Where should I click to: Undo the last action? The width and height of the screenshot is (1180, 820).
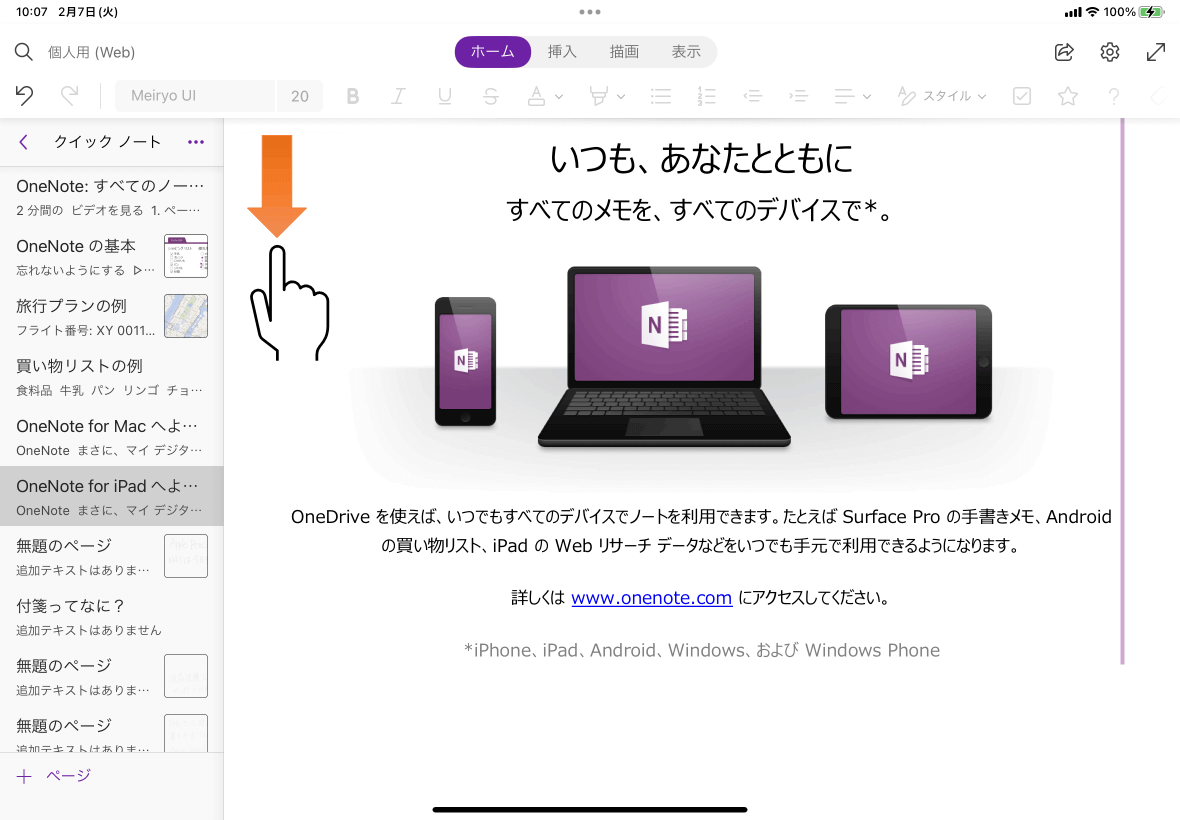24,96
